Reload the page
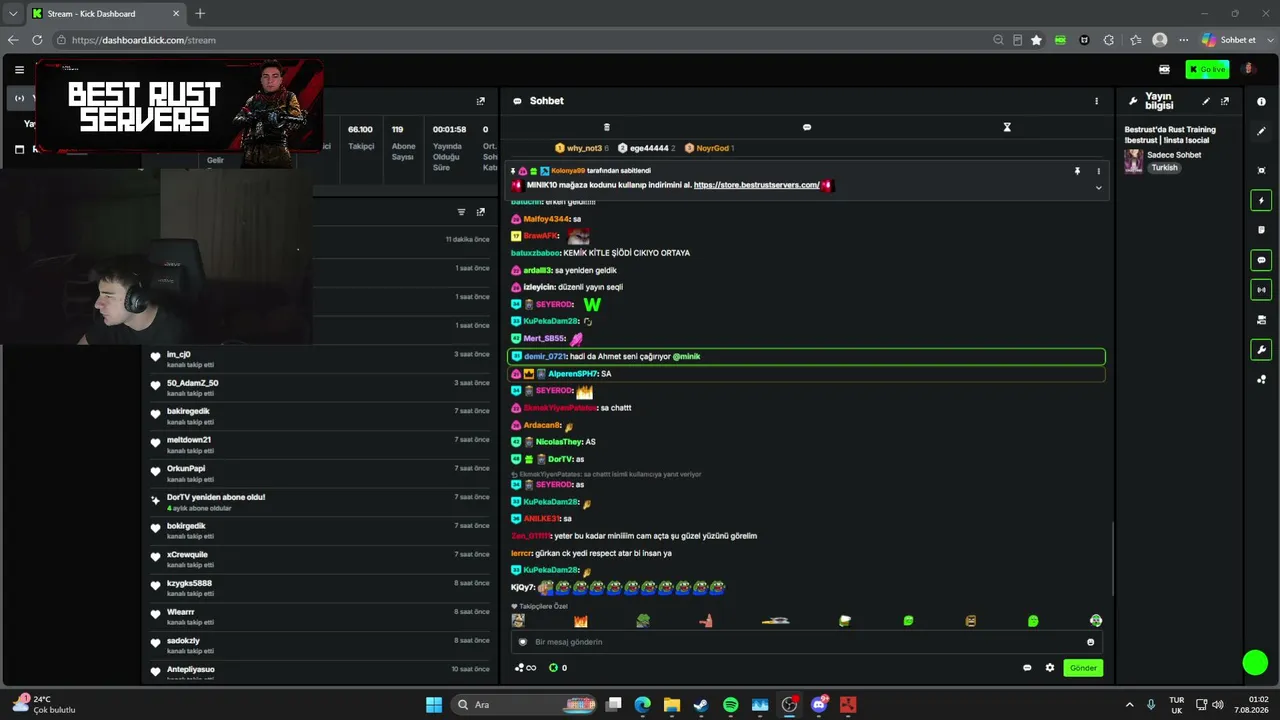1280x720 pixels. pyautogui.click(x=37, y=40)
